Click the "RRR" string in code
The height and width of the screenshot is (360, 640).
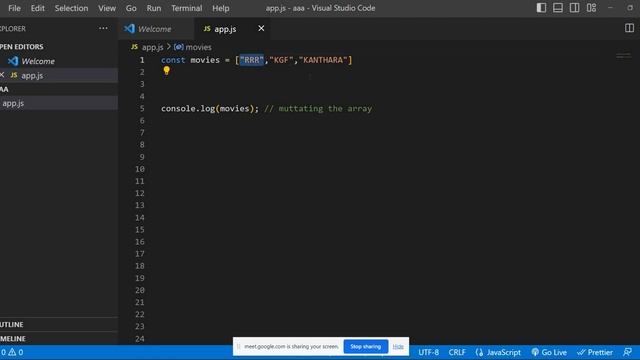(252, 60)
